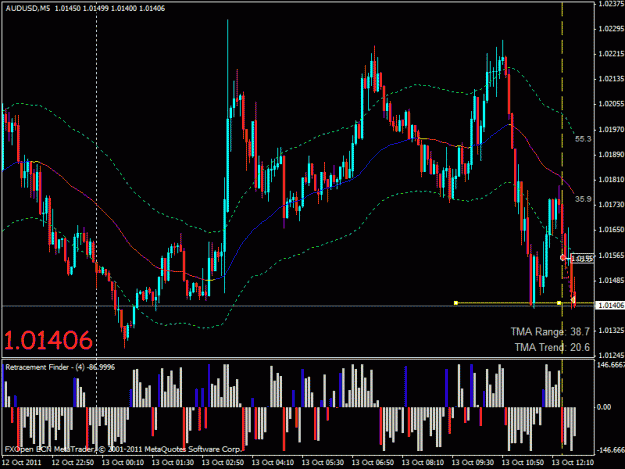Screen dimensions: 625x469
Task: Click the red dot trade marker
Action: (x=563, y=258)
